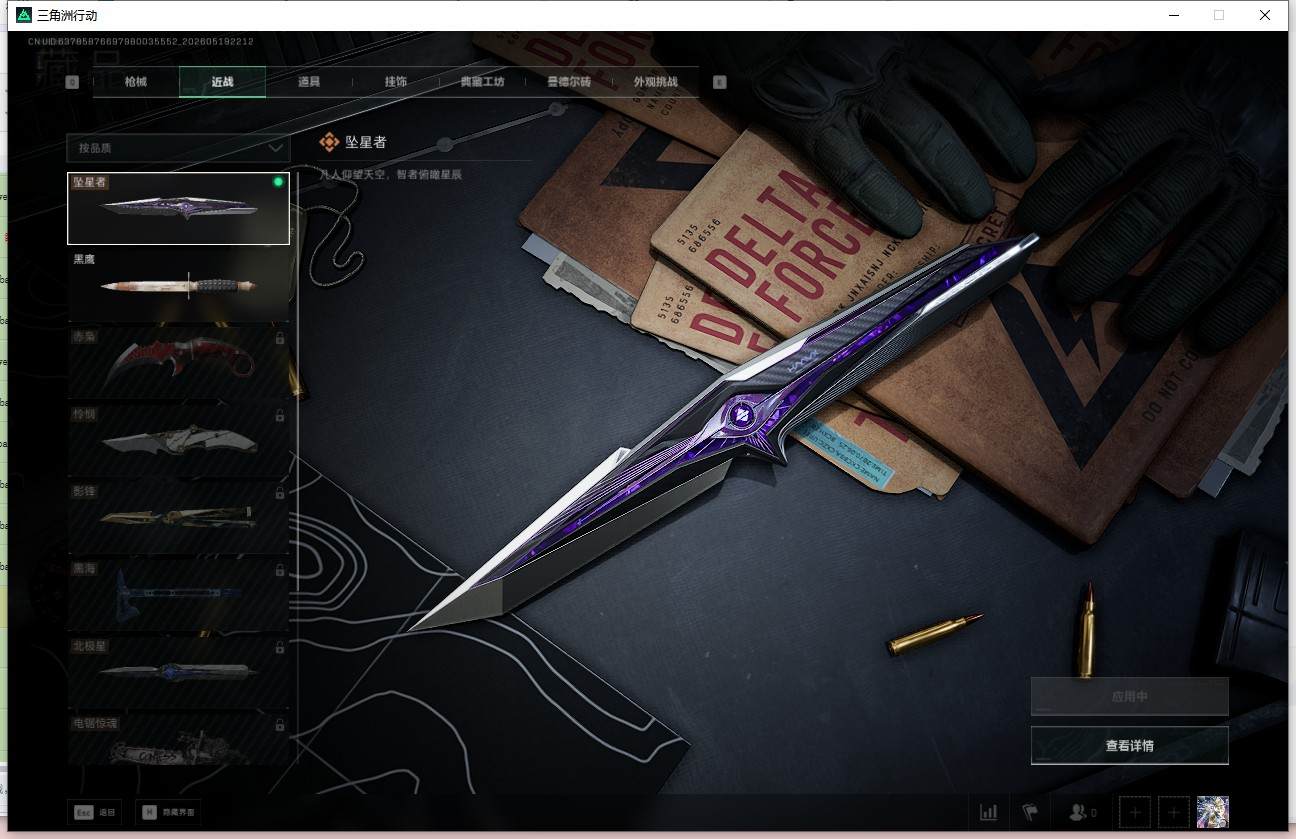The width and height of the screenshot is (1296, 839).
Task: Open the 外观挑战 tab
Action: pos(656,82)
